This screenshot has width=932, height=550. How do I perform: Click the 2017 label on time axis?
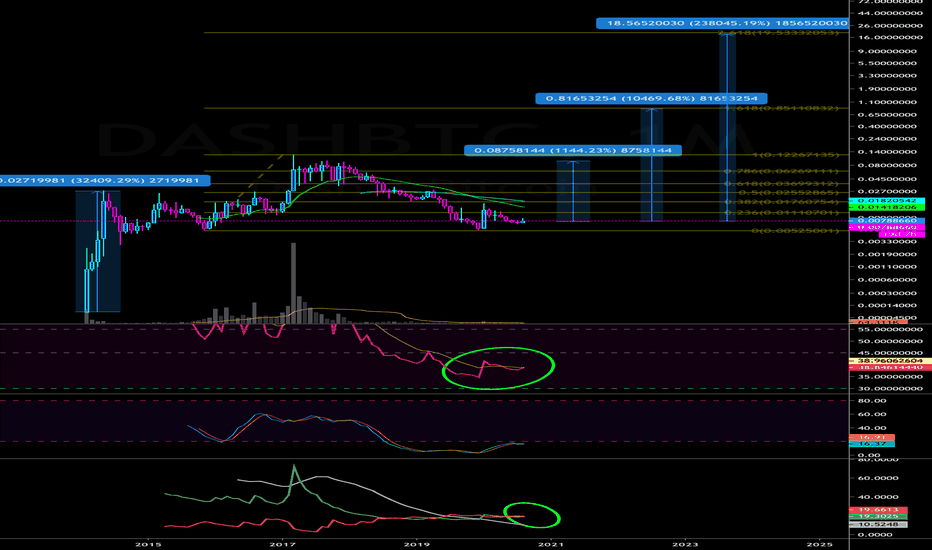pyautogui.click(x=282, y=544)
